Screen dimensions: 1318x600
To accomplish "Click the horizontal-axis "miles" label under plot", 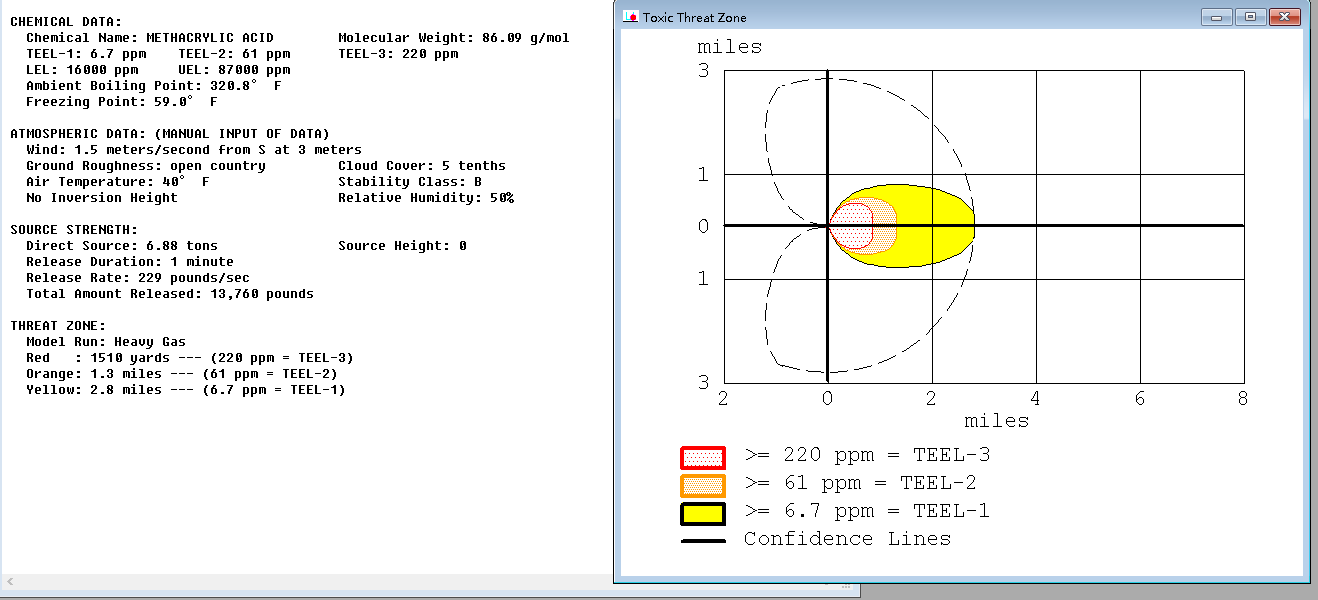I will [996, 421].
